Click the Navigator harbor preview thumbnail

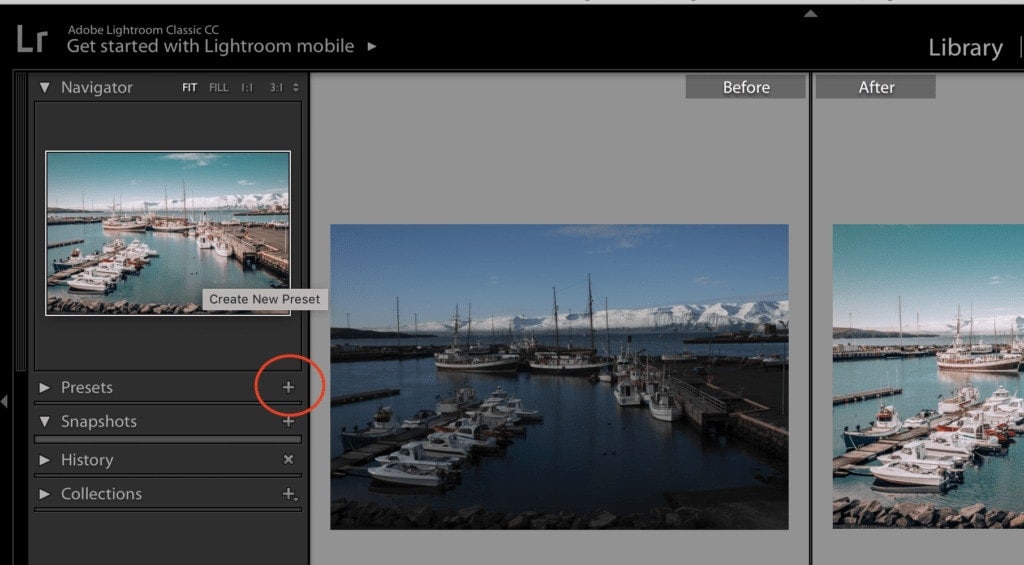(x=167, y=232)
